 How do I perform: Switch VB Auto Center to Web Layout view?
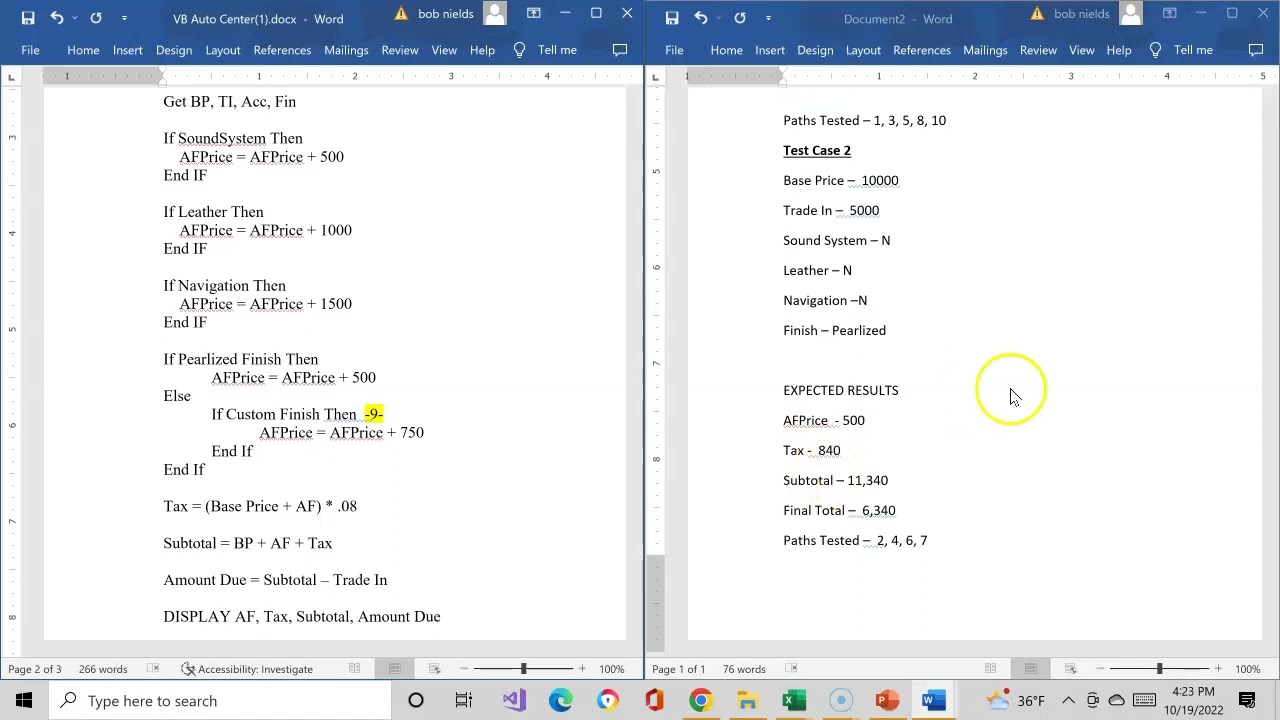click(x=434, y=669)
